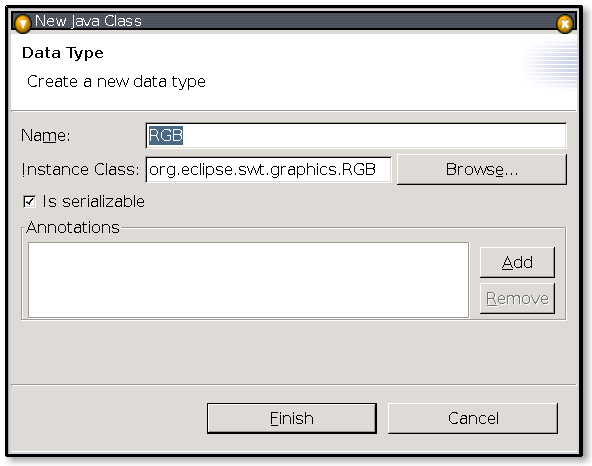
Task: Click the Name input field containing RGB
Action: (356, 136)
